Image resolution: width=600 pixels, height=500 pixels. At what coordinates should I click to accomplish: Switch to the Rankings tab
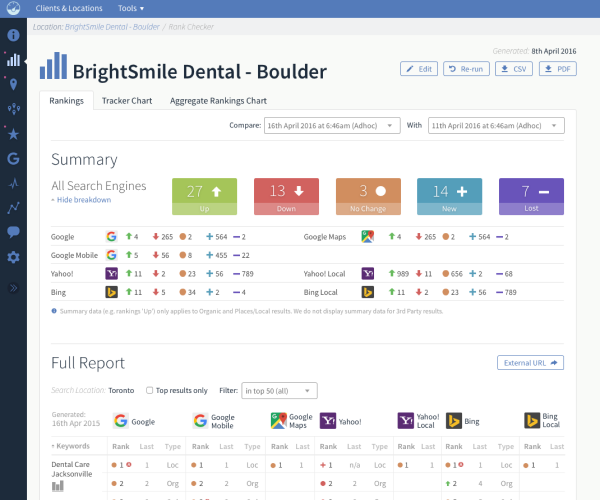pyautogui.click(x=67, y=101)
